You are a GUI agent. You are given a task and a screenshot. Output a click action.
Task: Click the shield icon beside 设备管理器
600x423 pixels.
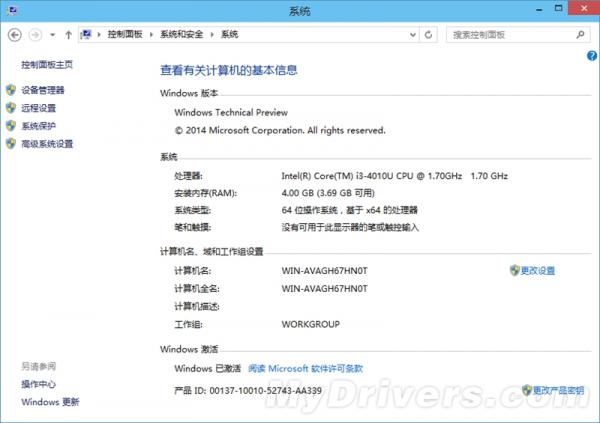click(11, 90)
